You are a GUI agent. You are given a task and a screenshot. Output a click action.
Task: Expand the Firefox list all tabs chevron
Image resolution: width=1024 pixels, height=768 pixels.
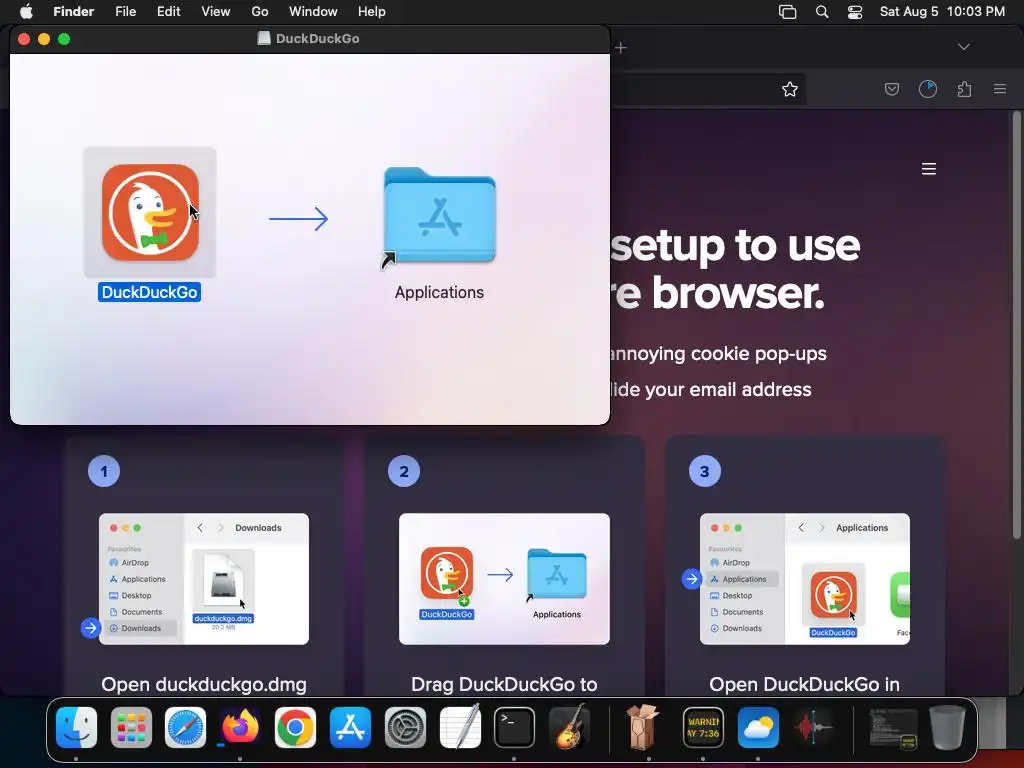[964, 47]
